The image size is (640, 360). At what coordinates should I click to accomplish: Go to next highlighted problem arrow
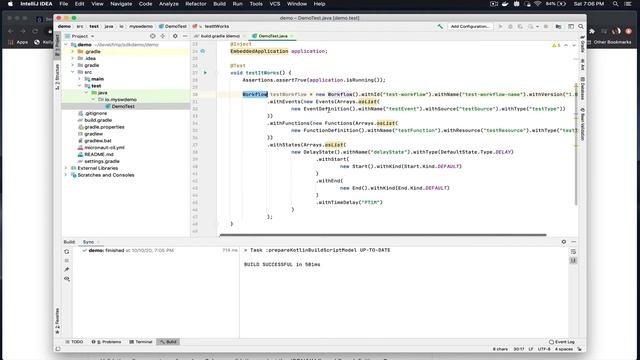point(574,45)
